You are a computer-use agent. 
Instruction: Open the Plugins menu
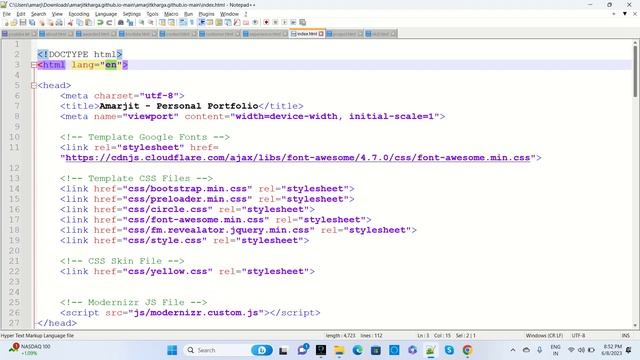pyautogui.click(x=206, y=14)
